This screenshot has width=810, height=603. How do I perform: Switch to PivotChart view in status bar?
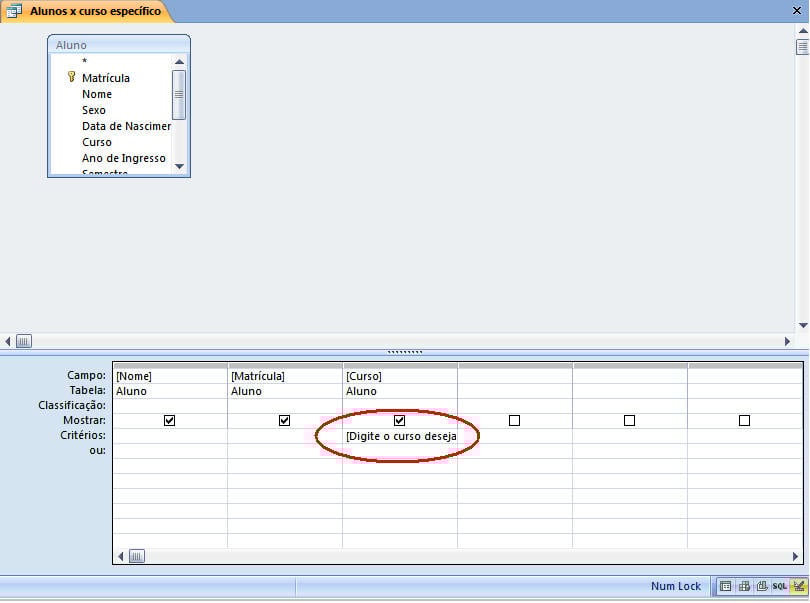(762, 586)
